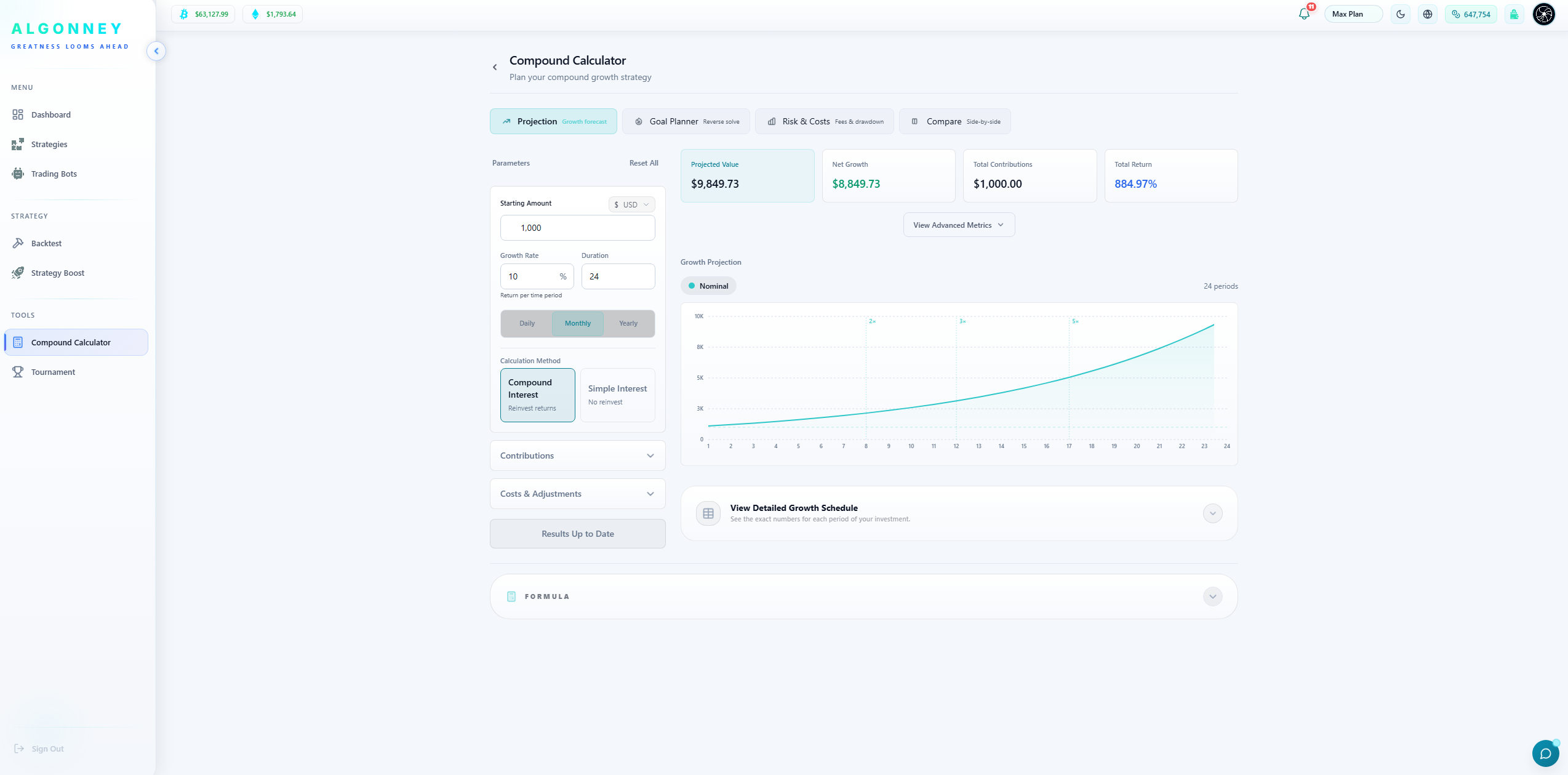Go back using the header back arrow
This screenshot has width=1568, height=775.
[495, 67]
